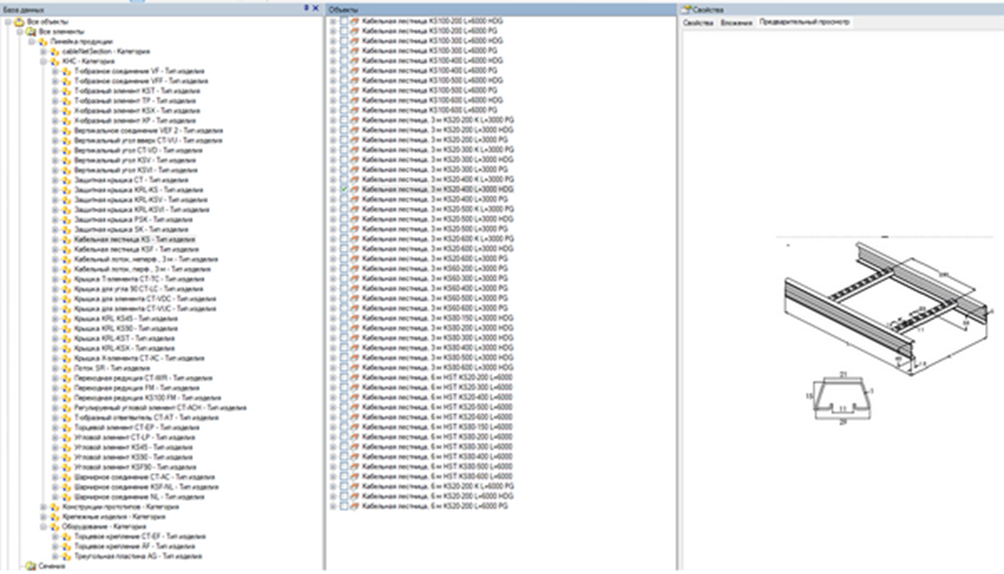Click icon of Защитная крышка PSK
The width and height of the screenshot is (1004, 574).
[66, 220]
